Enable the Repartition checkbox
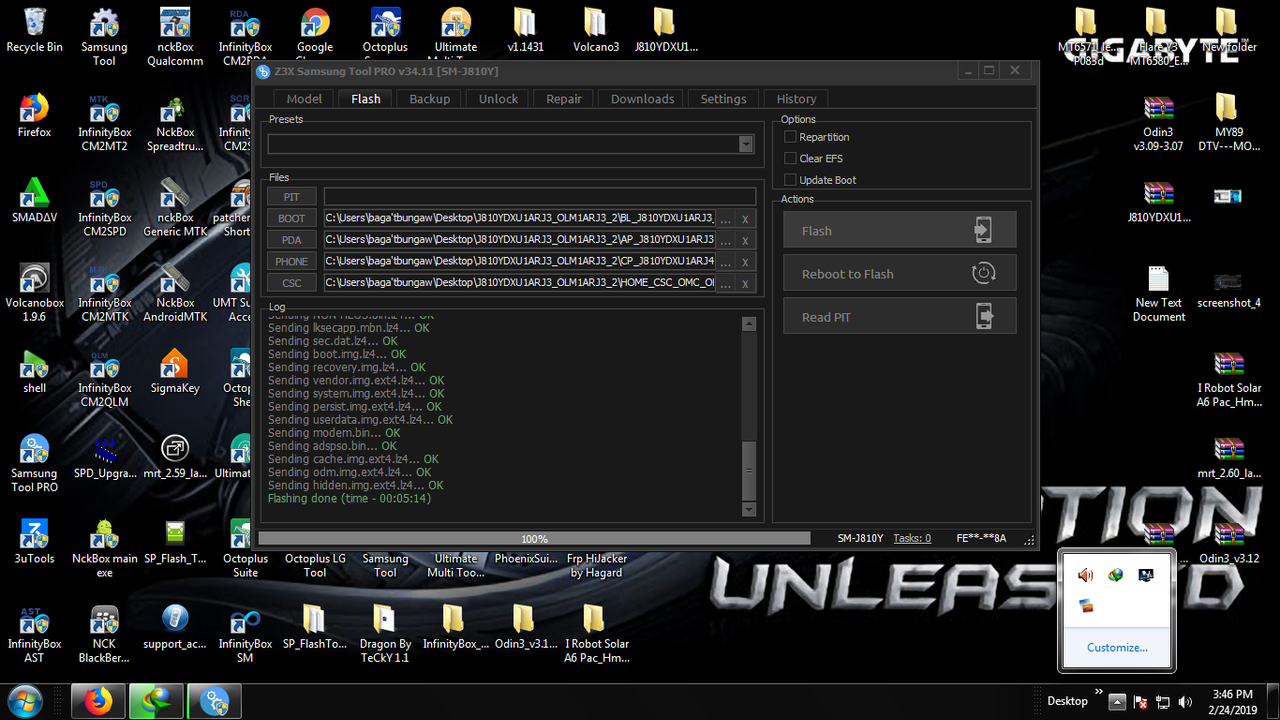 click(790, 137)
